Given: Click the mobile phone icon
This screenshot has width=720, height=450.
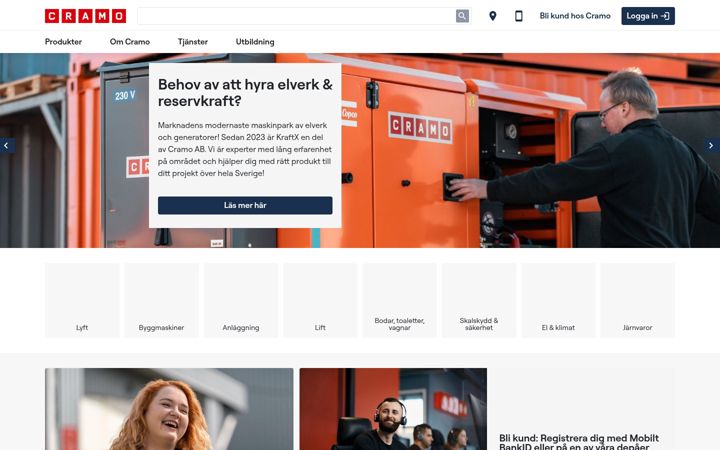Looking at the screenshot, I should point(519,16).
